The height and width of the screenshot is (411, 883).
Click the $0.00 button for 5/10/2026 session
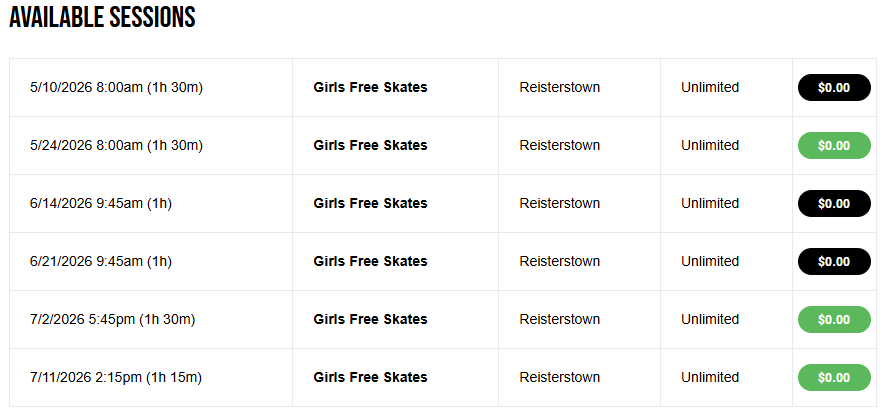(x=834, y=88)
